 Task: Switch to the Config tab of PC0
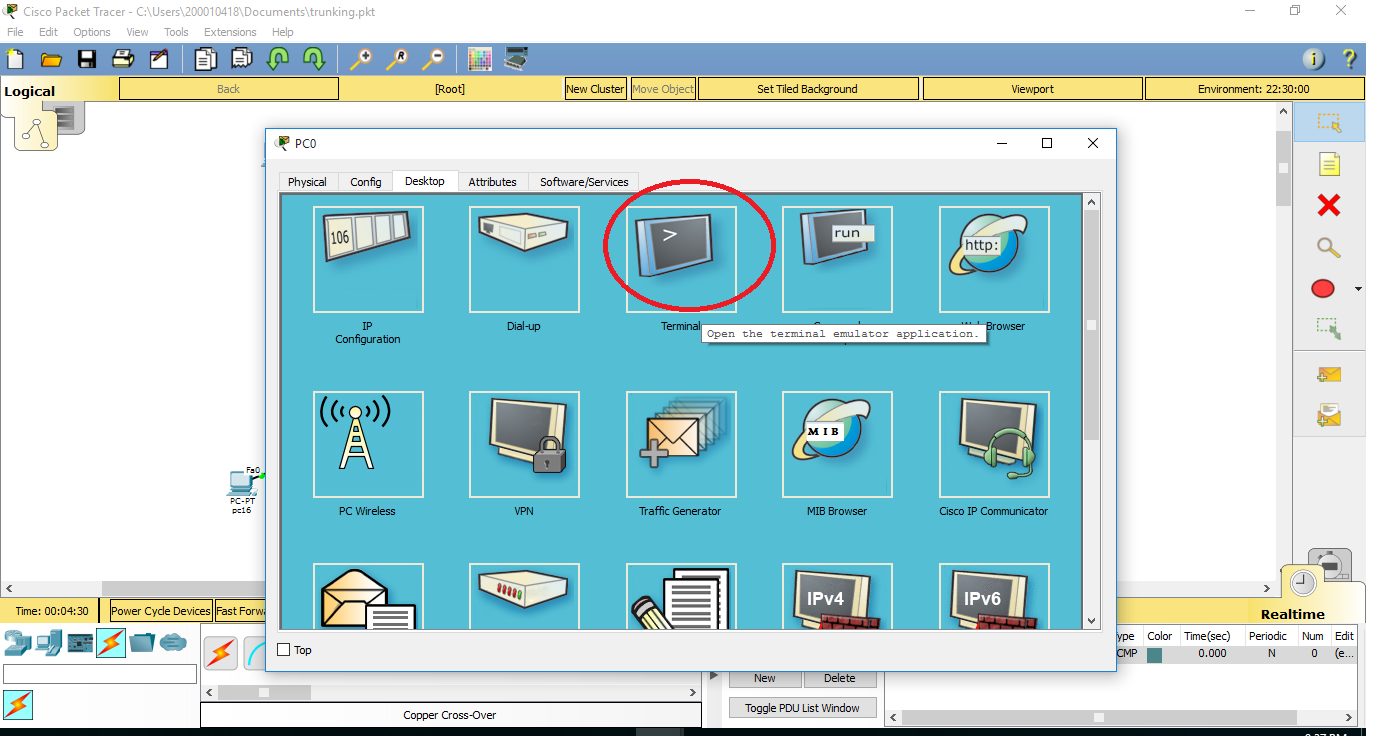pyautogui.click(x=365, y=181)
